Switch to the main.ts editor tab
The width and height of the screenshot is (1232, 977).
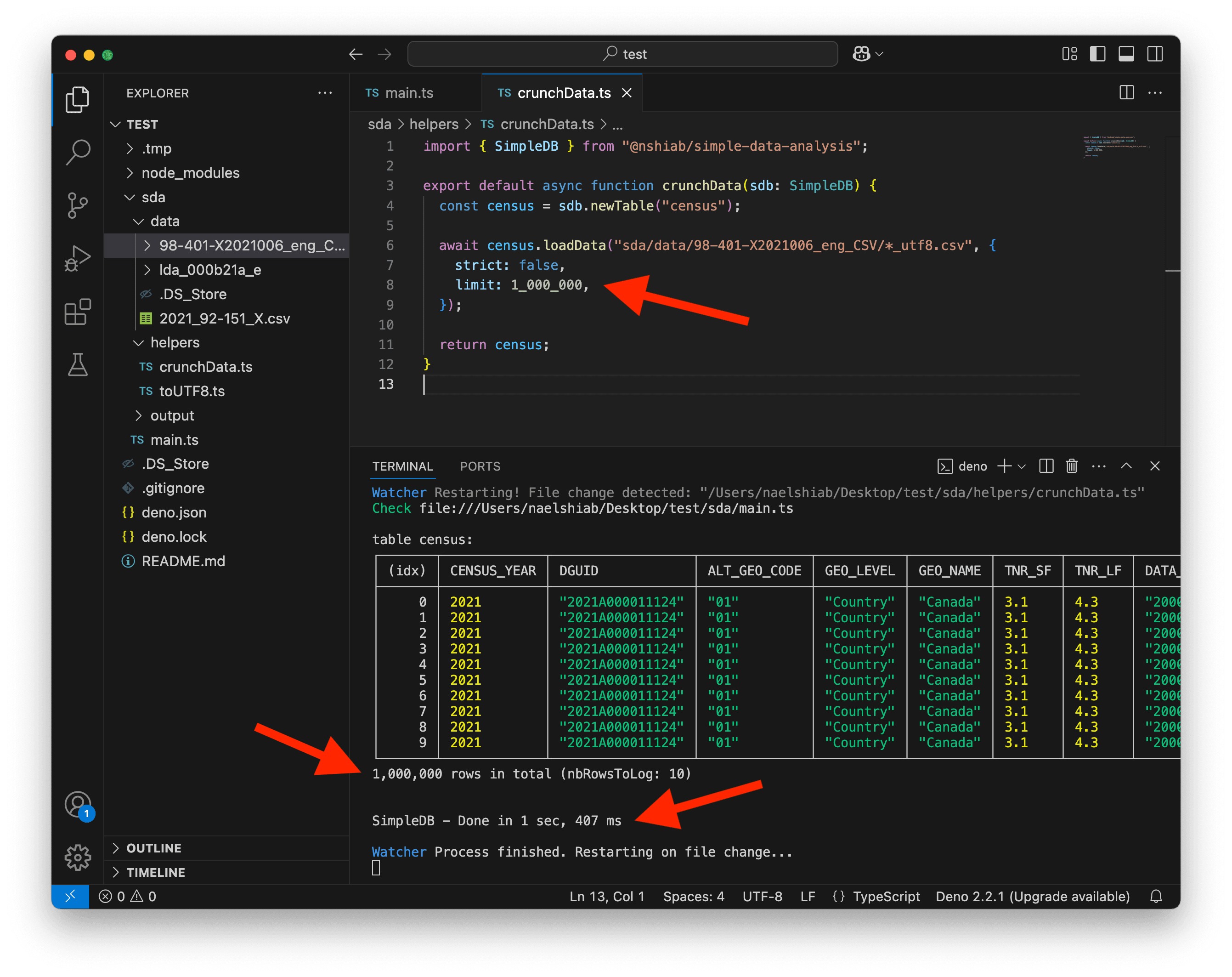(x=415, y=93)
